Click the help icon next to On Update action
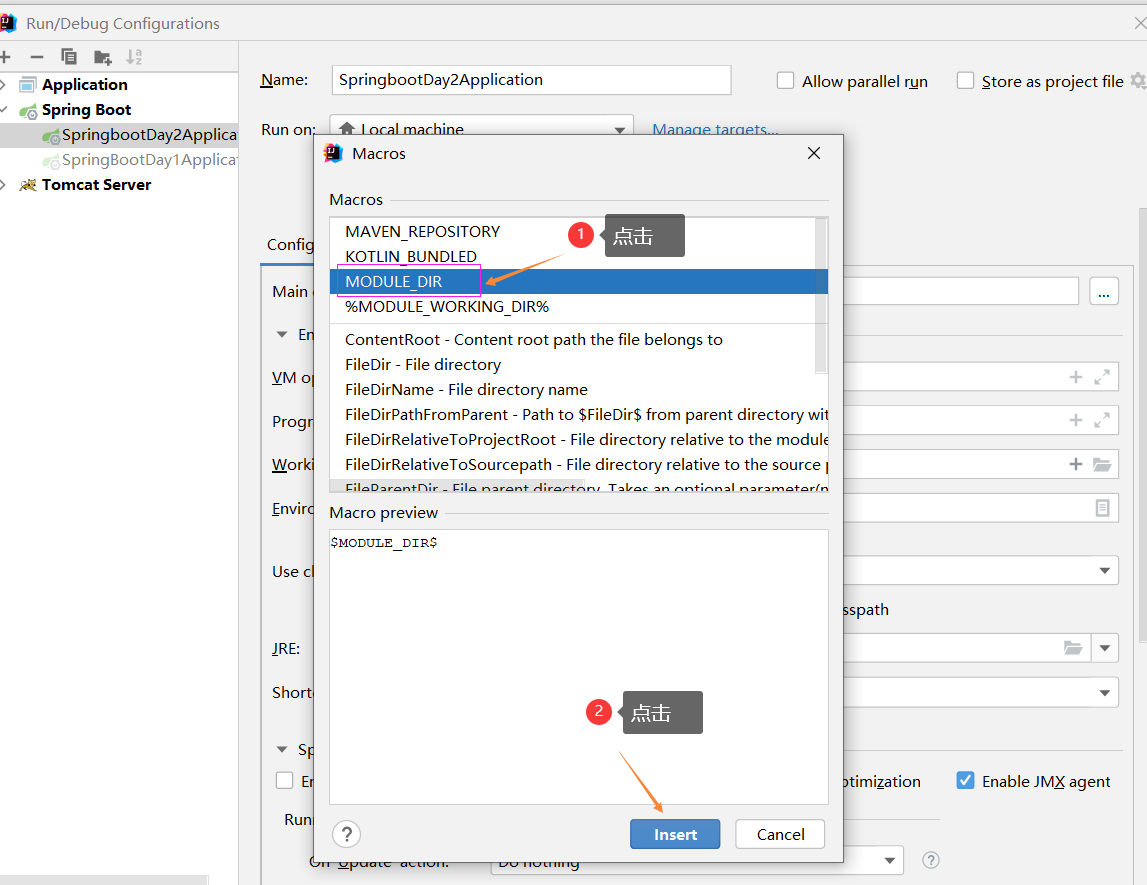This screenshot has height=885, width=1147. pyautogui.click(x=930, y=860)
